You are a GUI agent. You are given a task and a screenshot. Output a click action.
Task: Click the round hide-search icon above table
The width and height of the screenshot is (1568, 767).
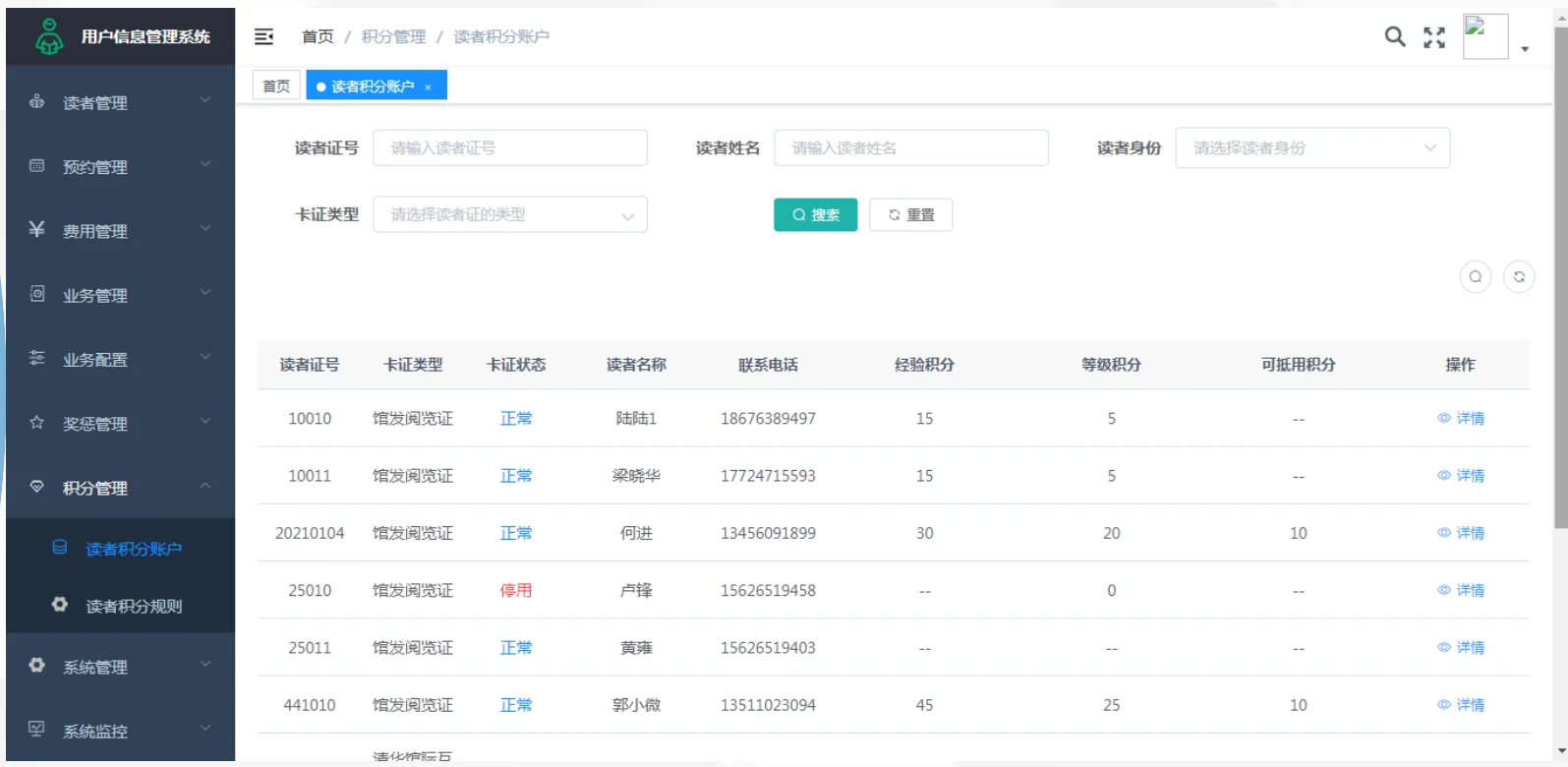1476,277
